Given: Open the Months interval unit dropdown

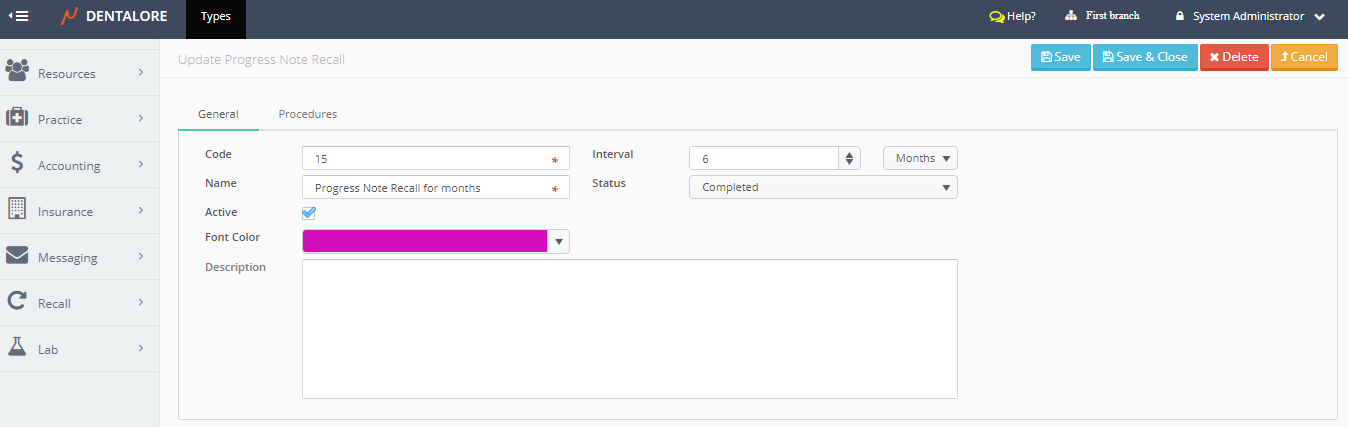Looking at the screenshot, I should (x=920, y=158).
